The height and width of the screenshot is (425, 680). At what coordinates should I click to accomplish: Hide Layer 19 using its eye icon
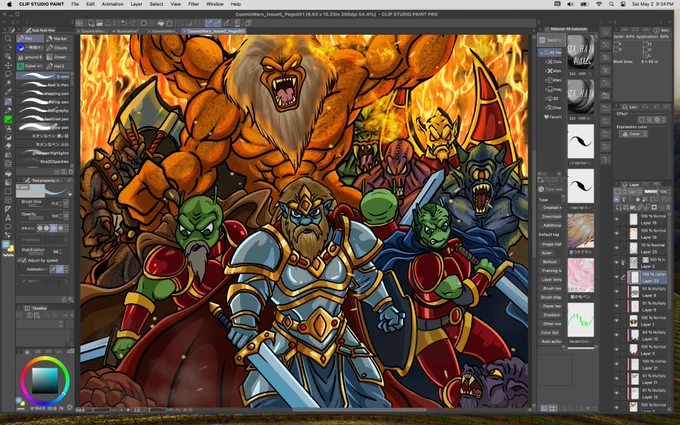[x=617, y=234]
